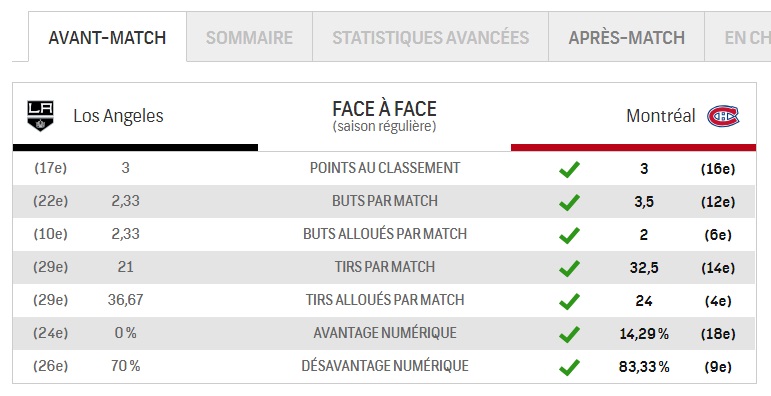
Task: Click the checkmark beside Buts alloués par match
Action: (x=569, y=235)
